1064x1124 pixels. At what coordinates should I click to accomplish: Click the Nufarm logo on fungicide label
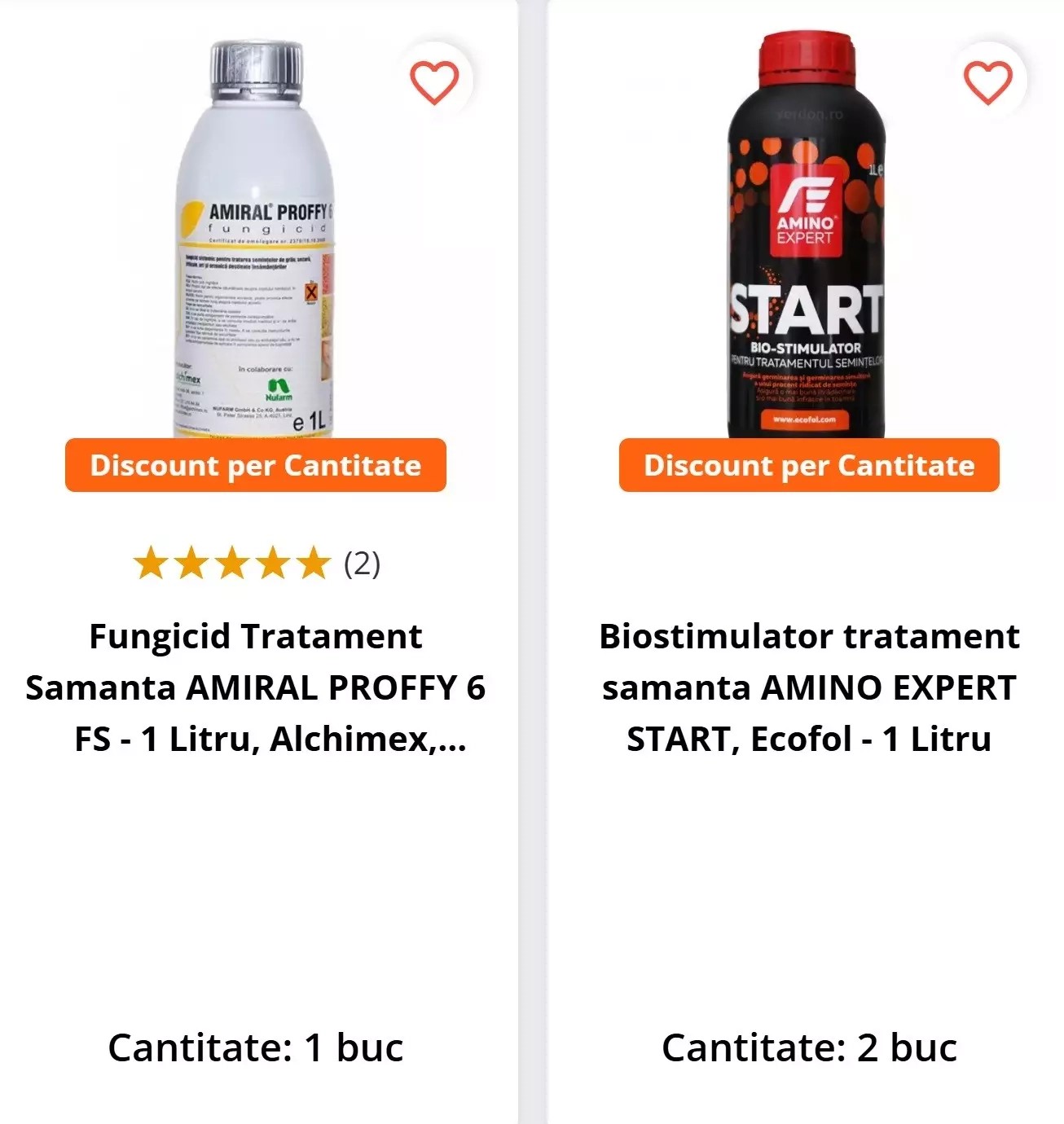(x=279, y=389)
